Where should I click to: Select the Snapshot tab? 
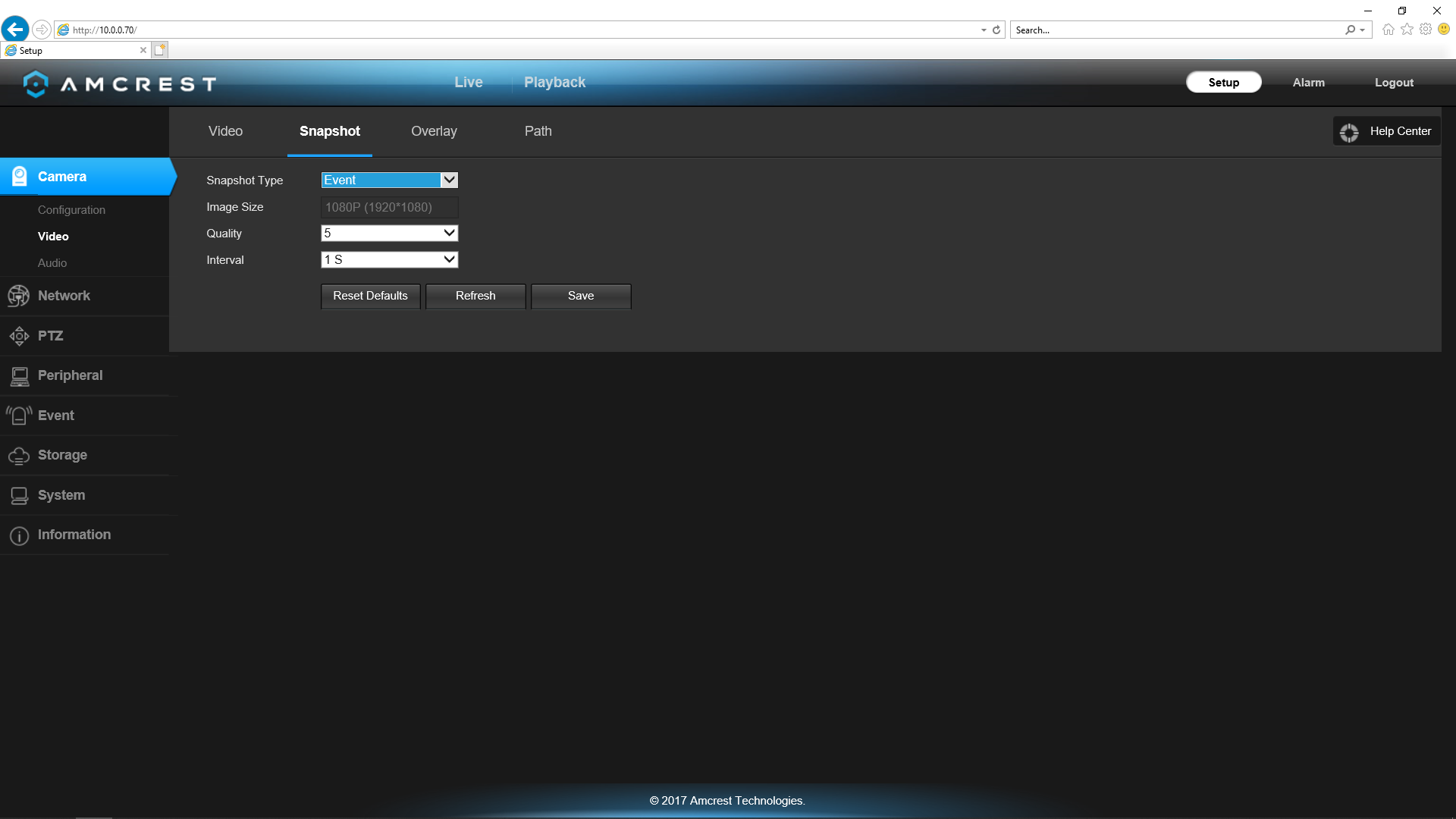tap(330, 131)
